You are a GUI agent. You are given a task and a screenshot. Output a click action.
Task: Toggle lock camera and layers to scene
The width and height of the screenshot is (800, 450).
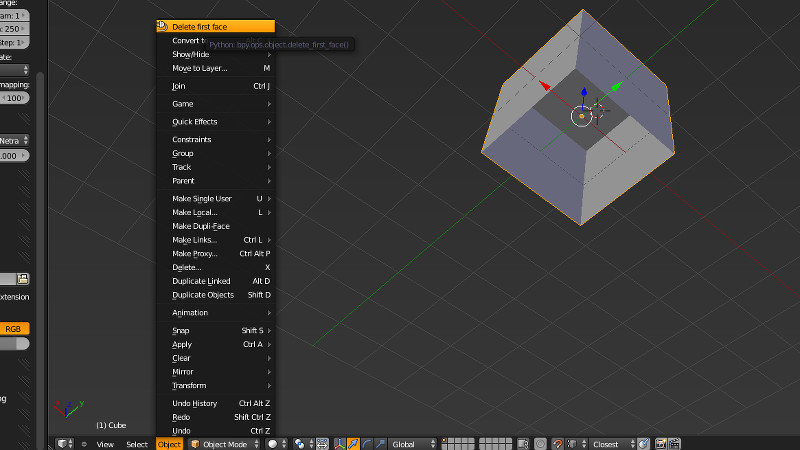pyautogui.click(x=523, y=444)
